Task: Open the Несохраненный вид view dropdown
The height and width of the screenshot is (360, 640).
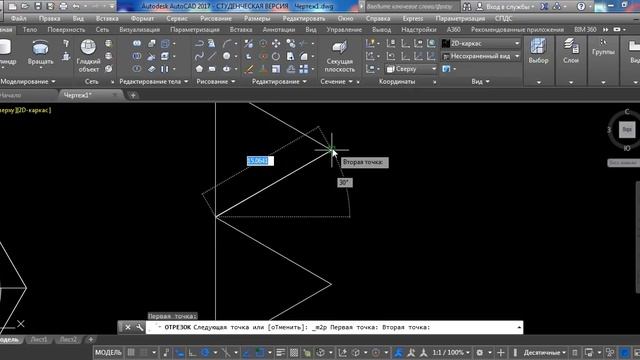Action: point(480,56)
